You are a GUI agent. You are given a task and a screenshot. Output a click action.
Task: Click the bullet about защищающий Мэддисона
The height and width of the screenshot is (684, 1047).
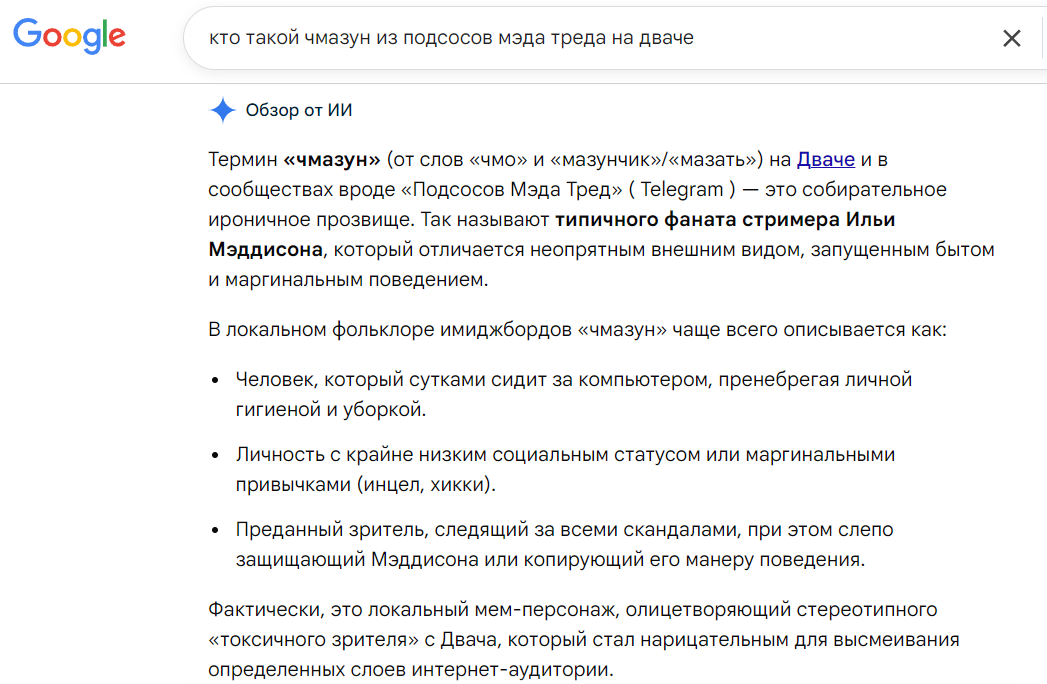564,544
